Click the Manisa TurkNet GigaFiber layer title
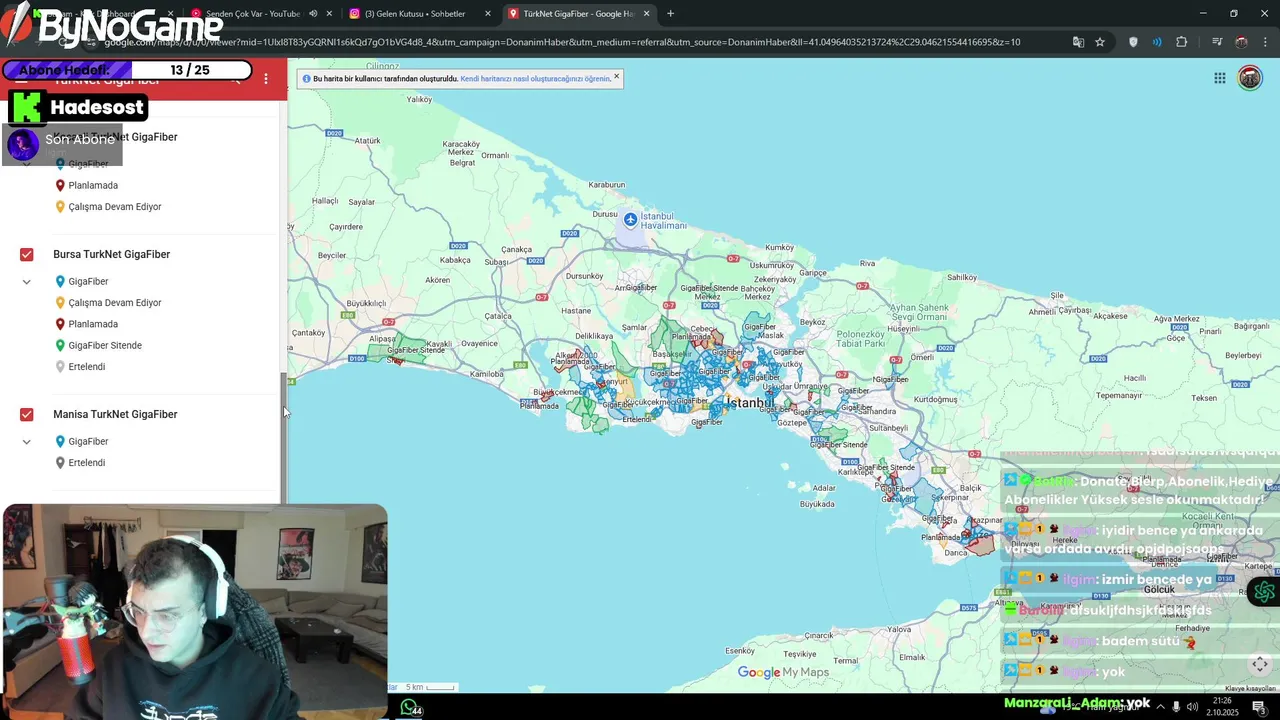The image size is (1280, 720). (115, 414)
